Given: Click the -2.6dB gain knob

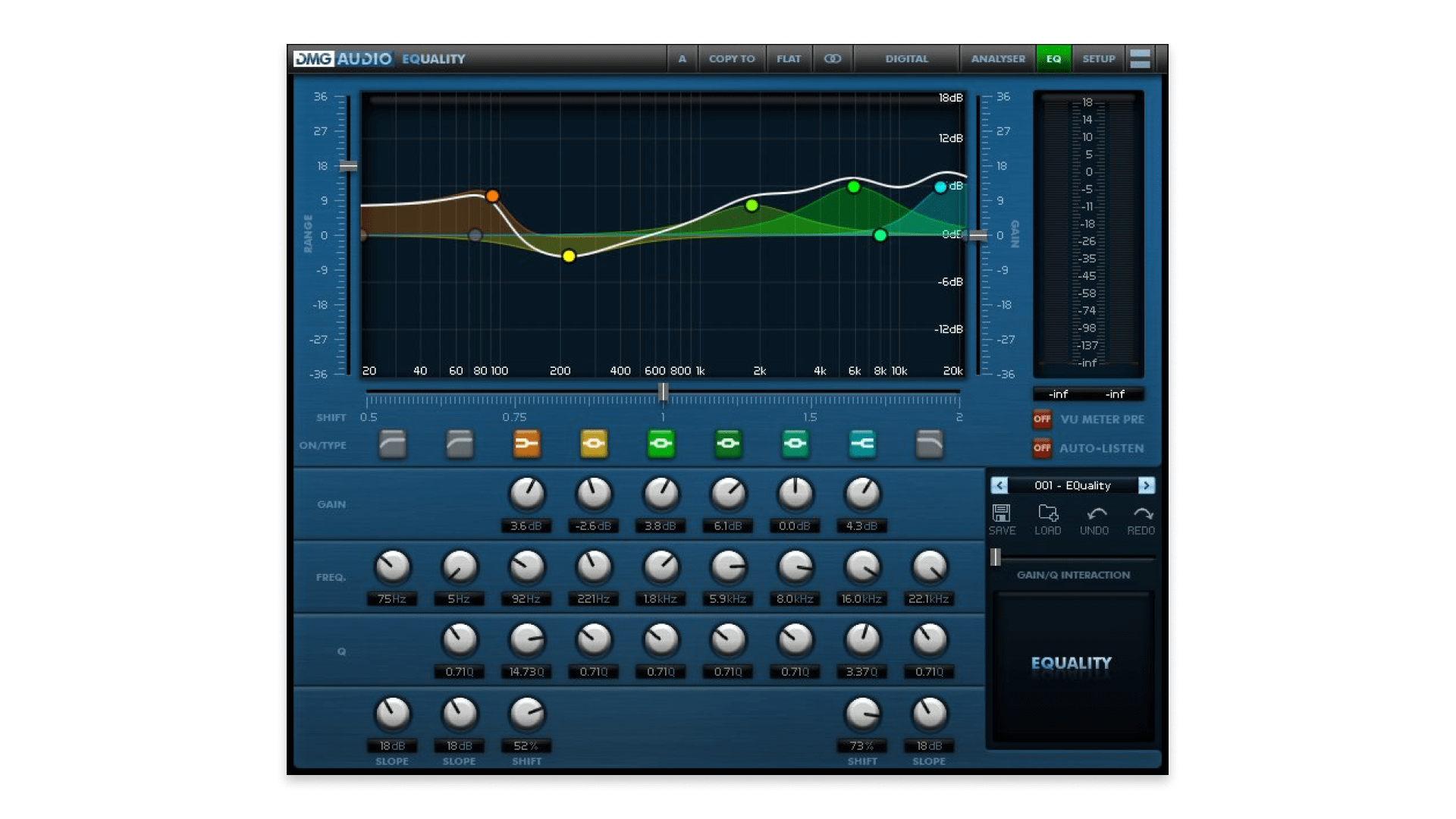Looking at the screenshot, I should click(x=594, y=494).
